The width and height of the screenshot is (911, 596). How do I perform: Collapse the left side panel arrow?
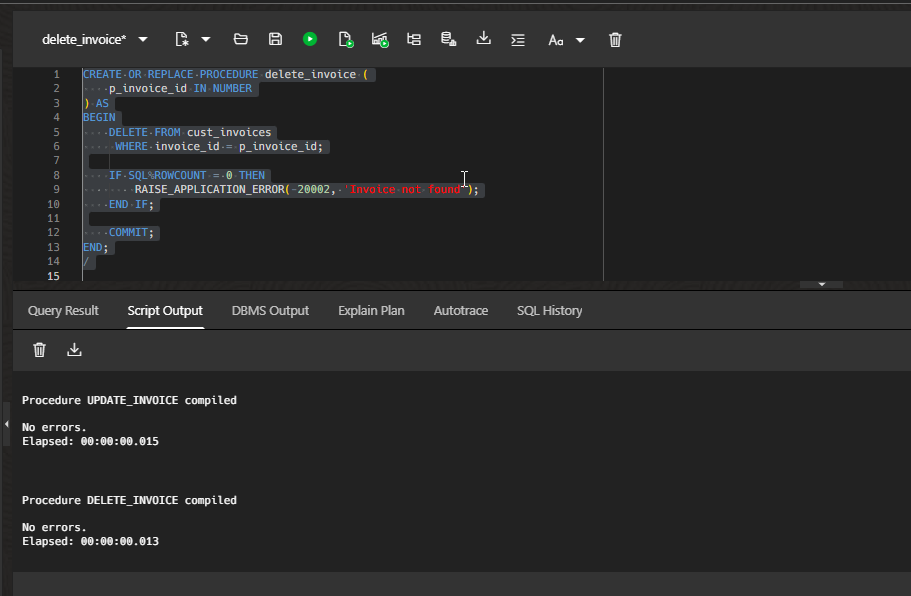click(x=6, y=424)
